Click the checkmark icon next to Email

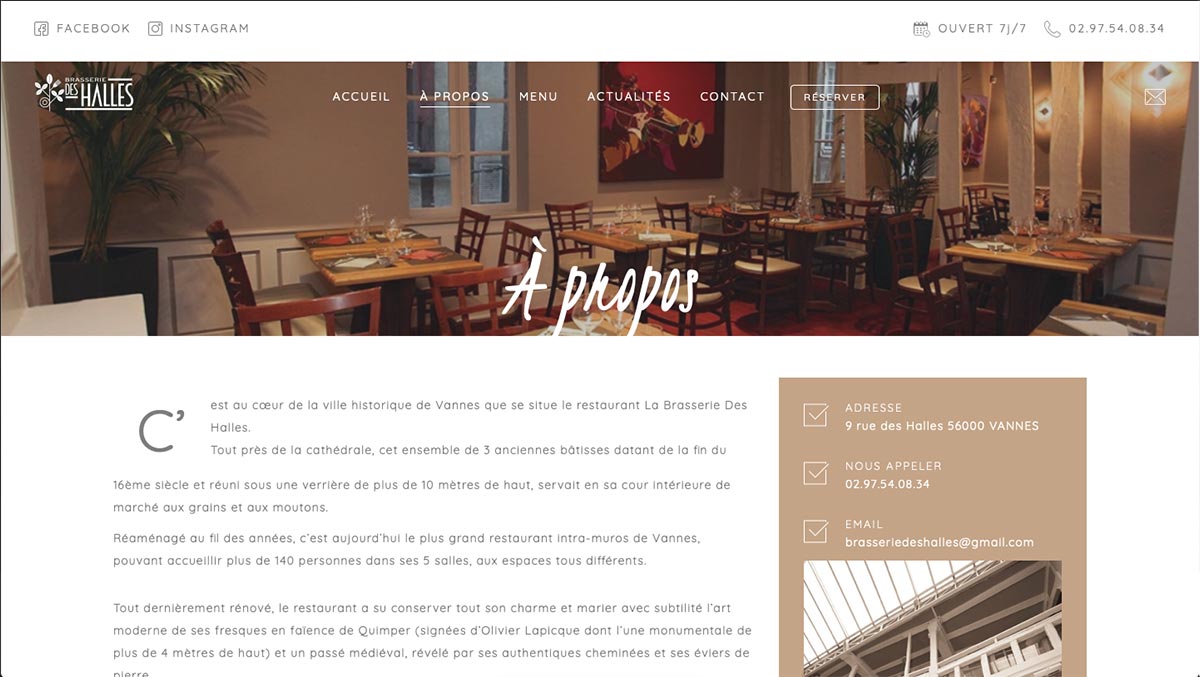[x=816, y=531]
